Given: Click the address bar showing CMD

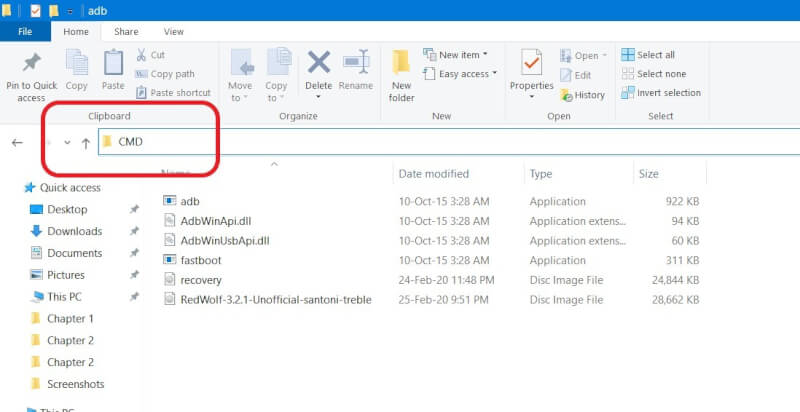Looking at the screenshot, I should (x=449, y=142).
